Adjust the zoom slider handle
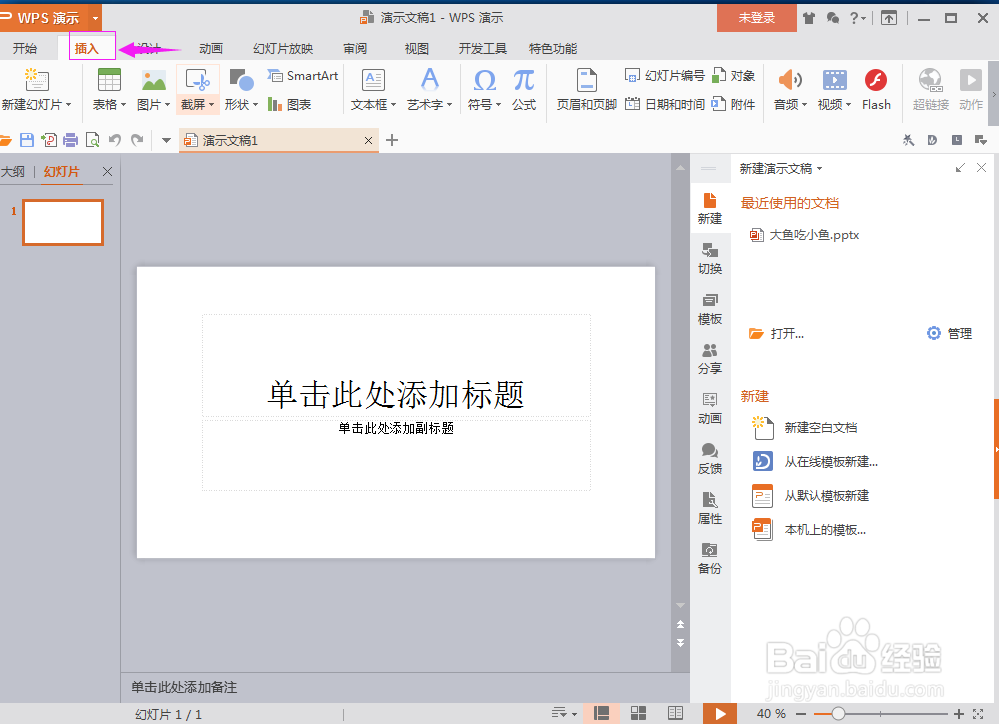Viewport: 999px width, 724px height. click(838, 714)
